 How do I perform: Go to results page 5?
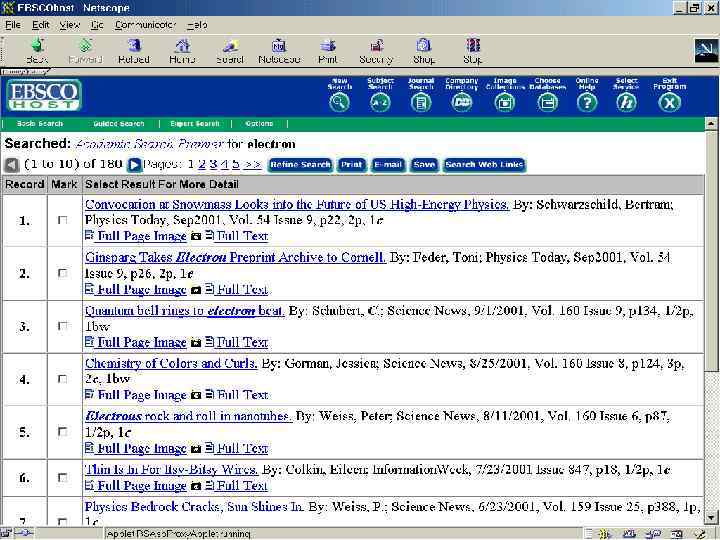click(236, 164)
